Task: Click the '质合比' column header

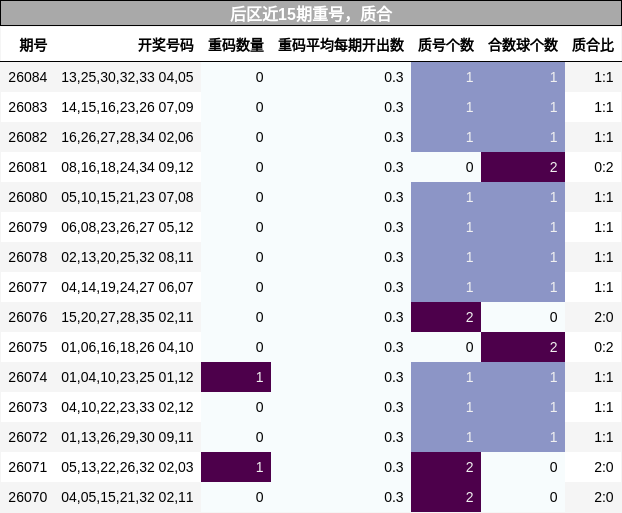Action: tap(593, 45)
